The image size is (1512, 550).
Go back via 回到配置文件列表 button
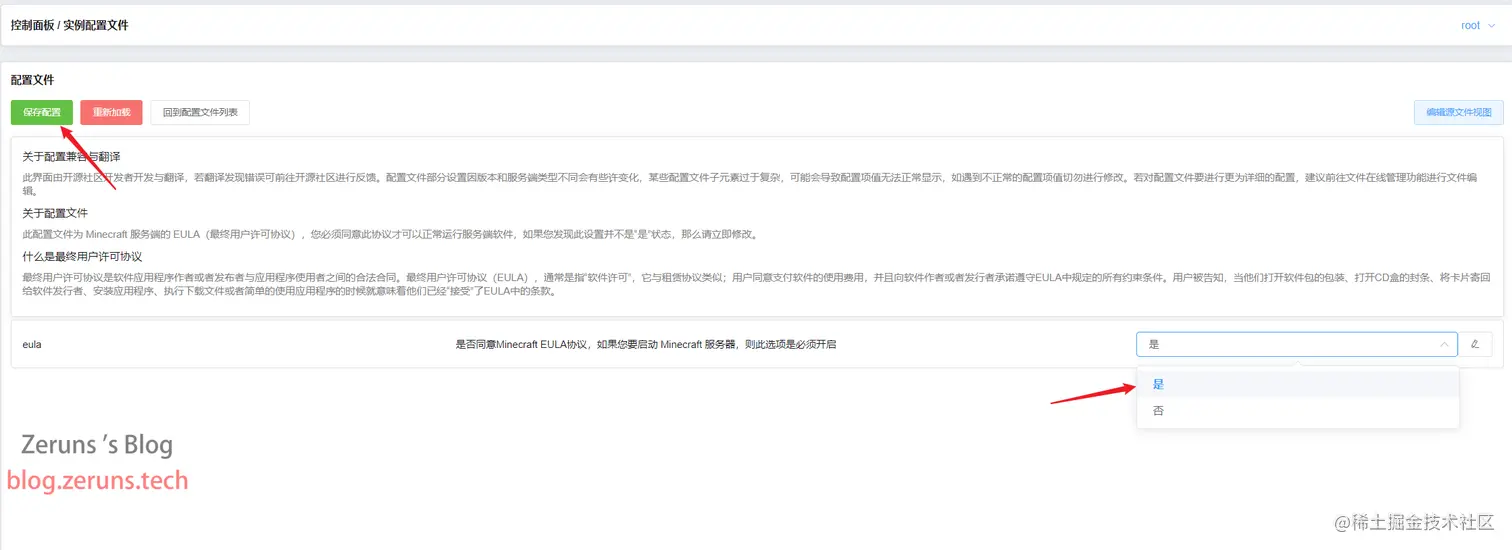coord(200,113)
